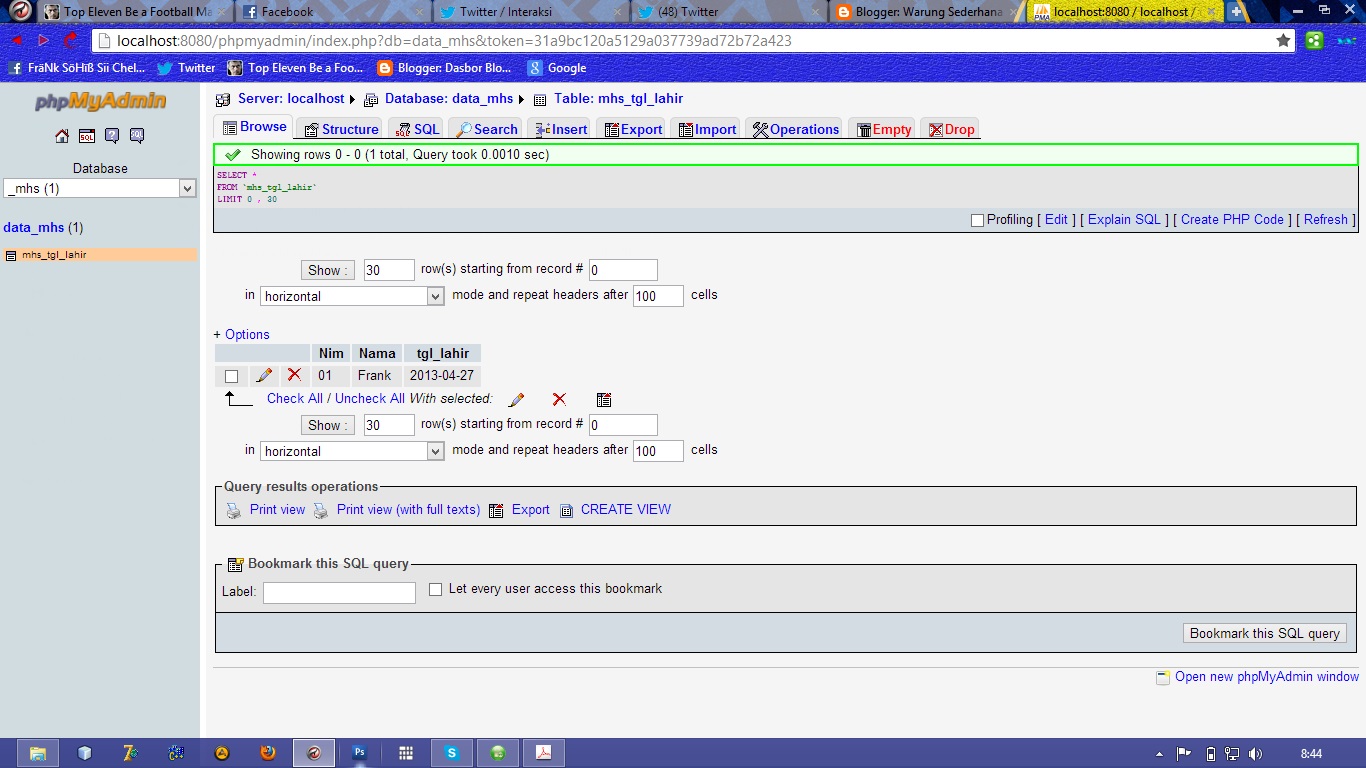
Task: Click Database: data_mhs breadcrumb link
Action: click(x=449, y=98)
